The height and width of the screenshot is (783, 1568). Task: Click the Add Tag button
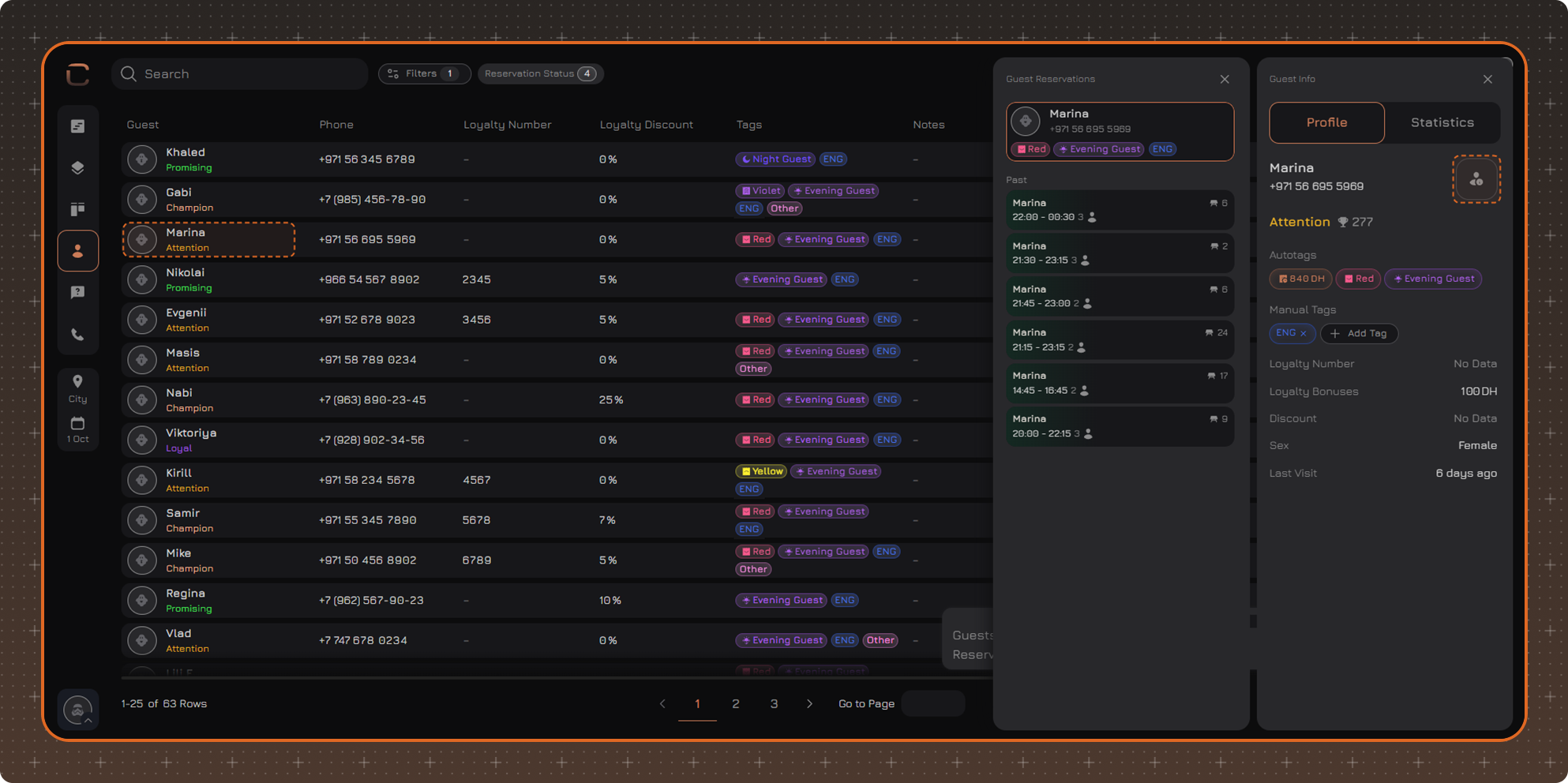pyautogui.click(x=1359, y=333)
